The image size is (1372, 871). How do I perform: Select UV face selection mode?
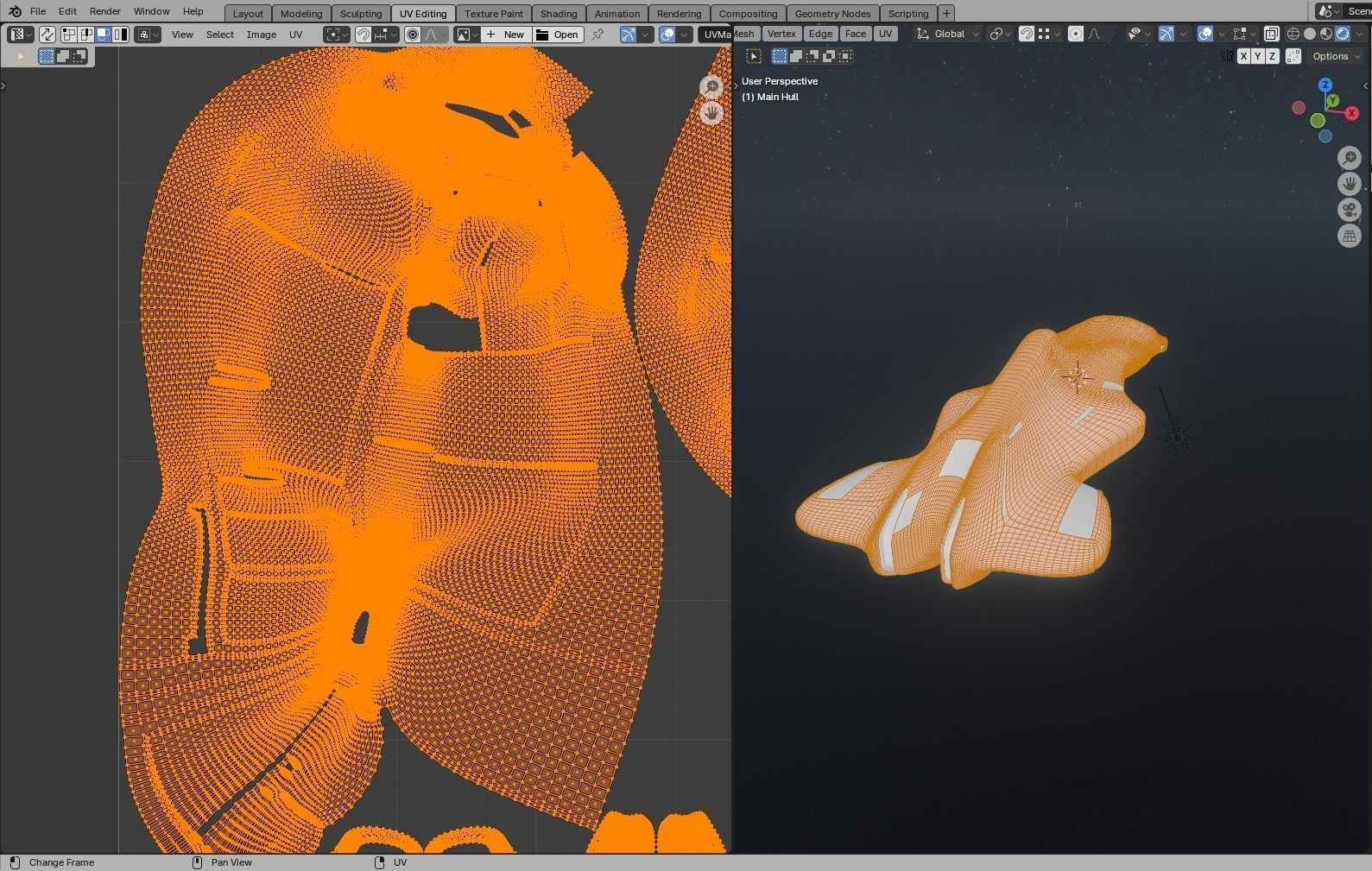[104, 35]
